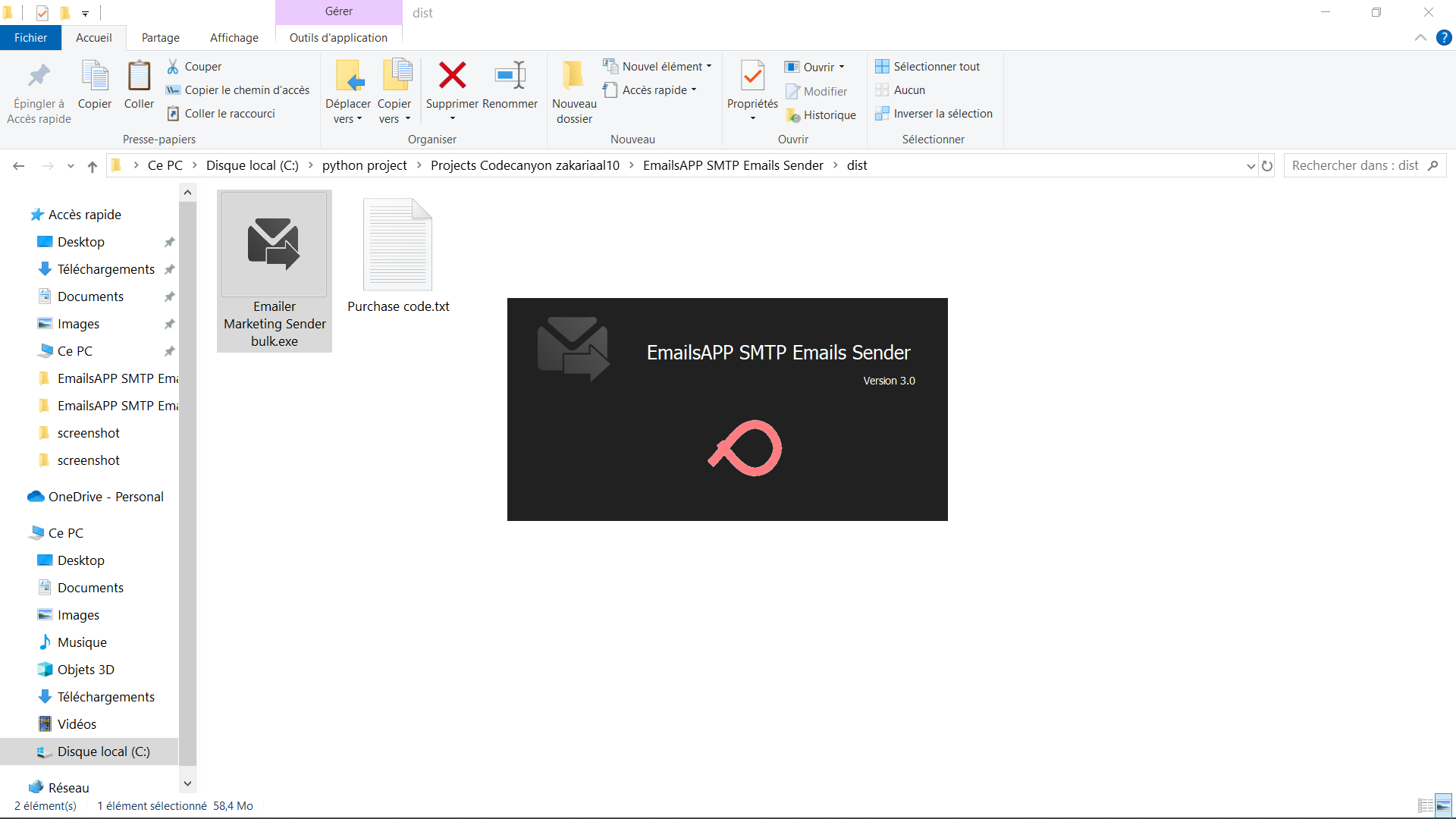1456x819 pixels.
Task: Click the Renommer icon in ribbon
Action: click(x=510, y=76)
